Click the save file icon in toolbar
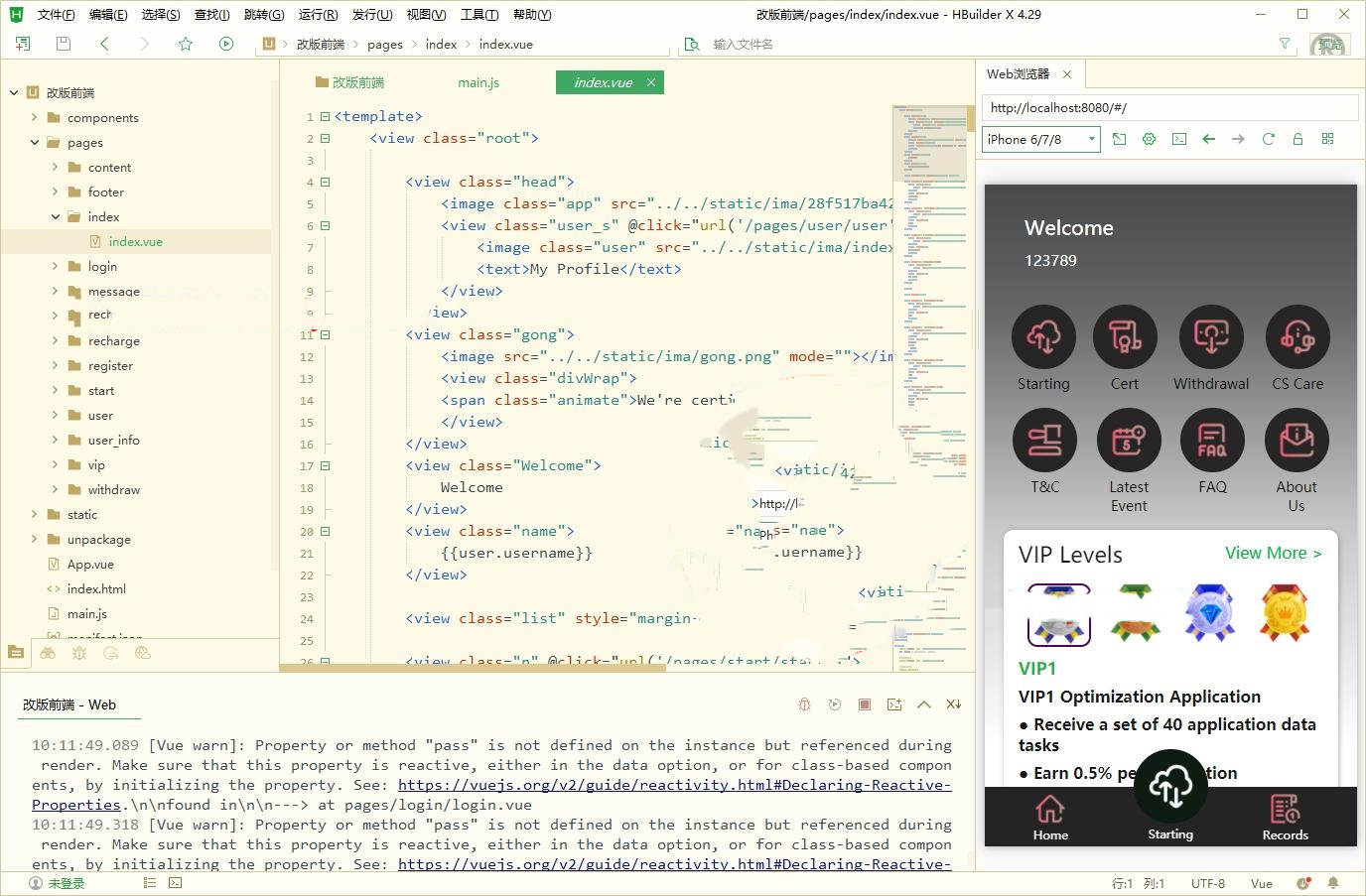The image size is (1366, 896). [x=64, y=44]
